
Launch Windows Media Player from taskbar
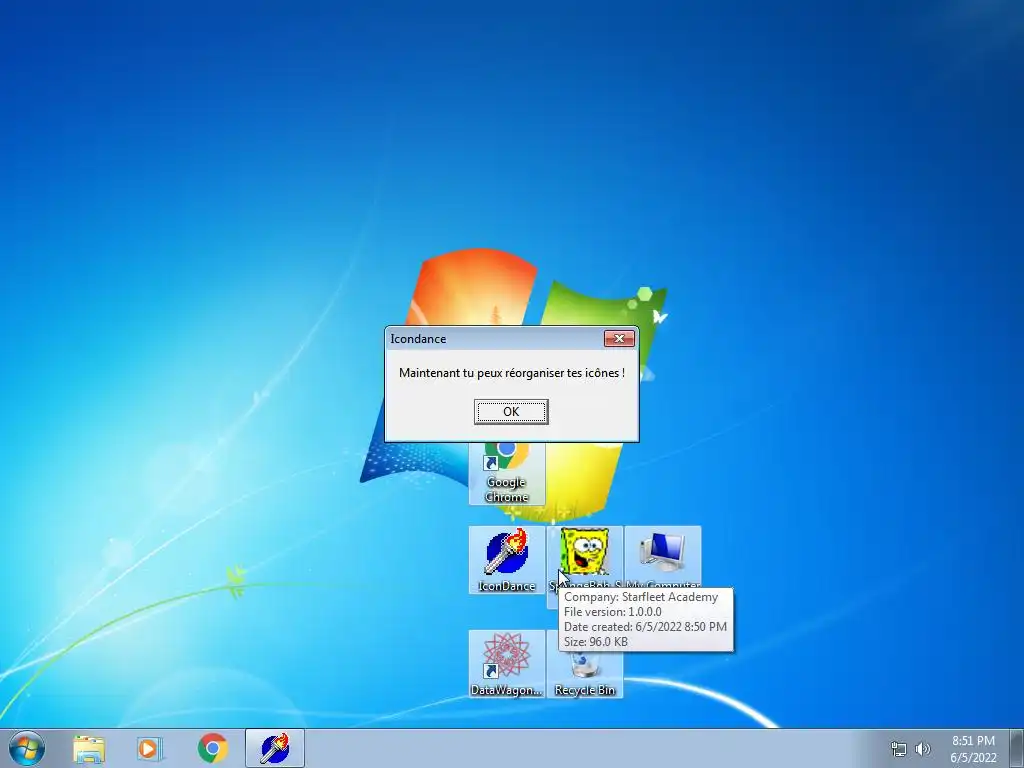click(150, 748)
